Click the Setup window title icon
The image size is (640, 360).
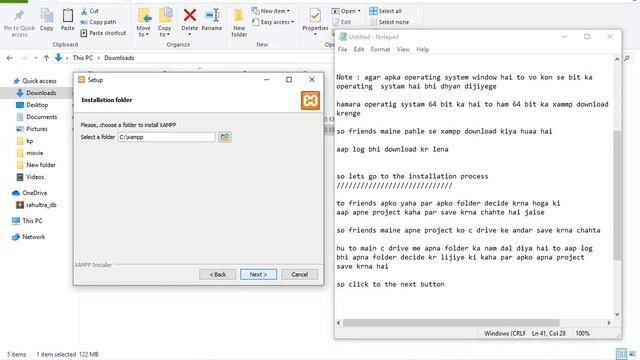click(x=81, y=80)
